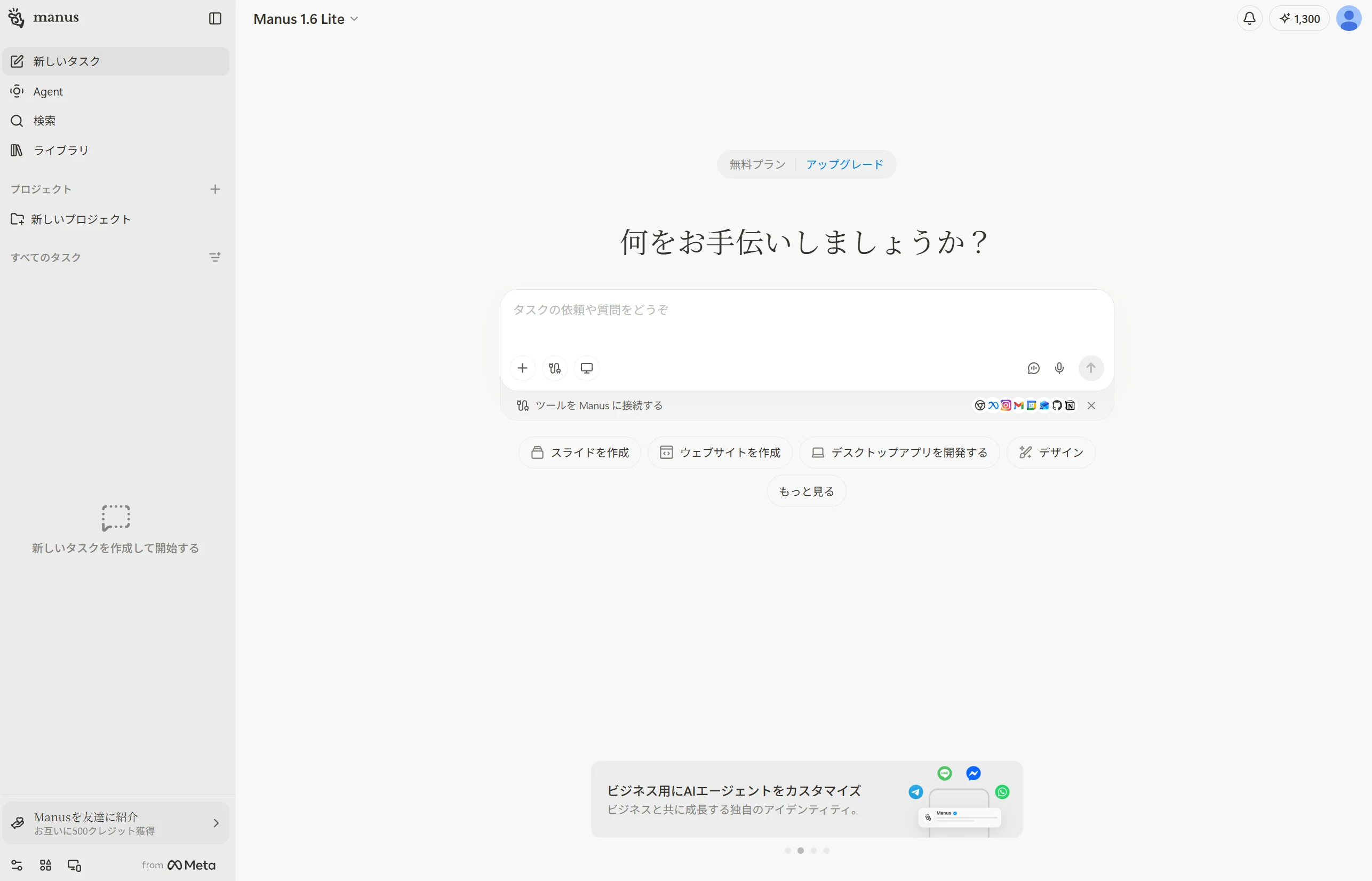Click the スライドを作成 suggestion button

[580, 453]
